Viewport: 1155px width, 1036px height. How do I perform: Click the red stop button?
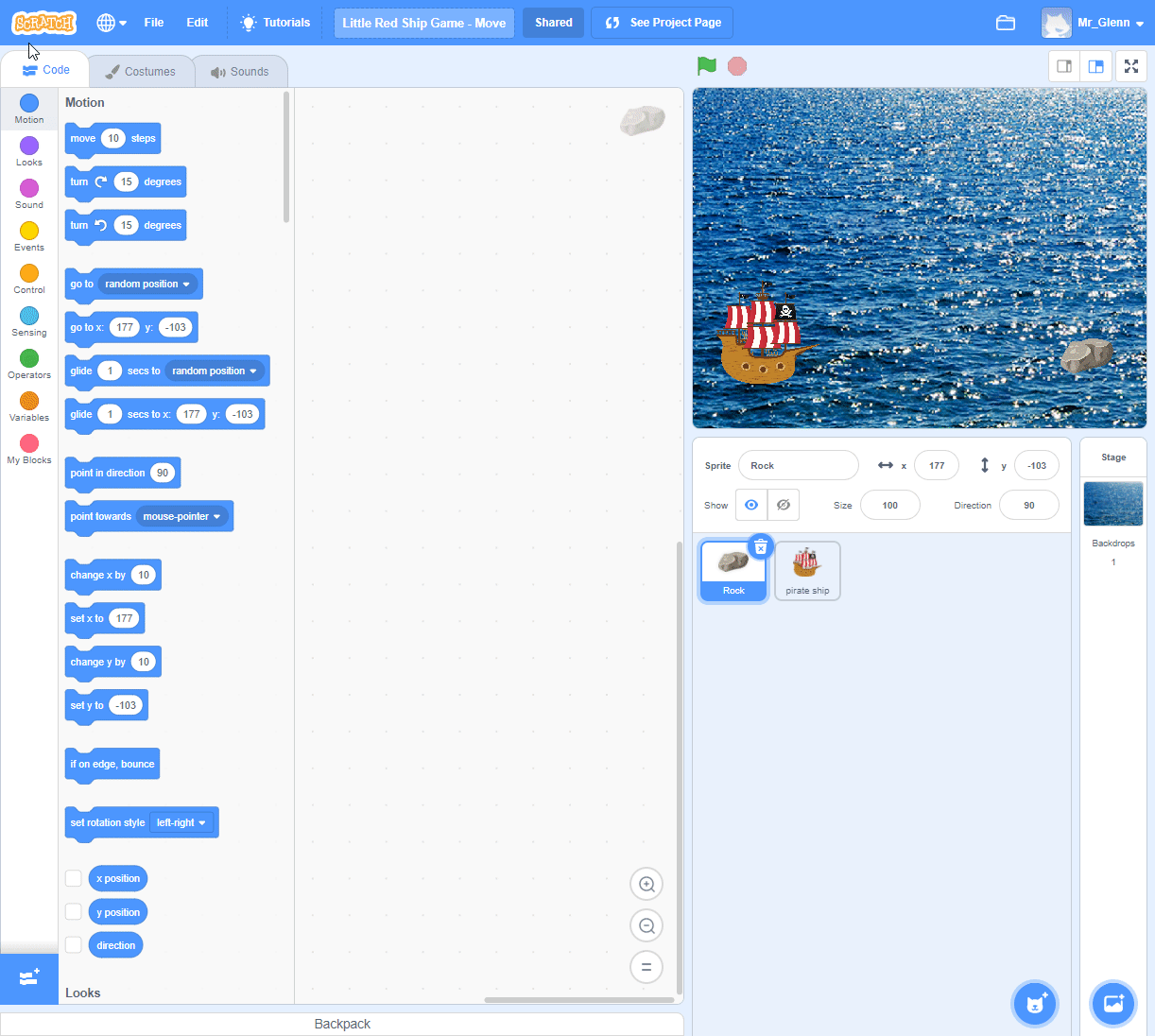click(737, 65)
